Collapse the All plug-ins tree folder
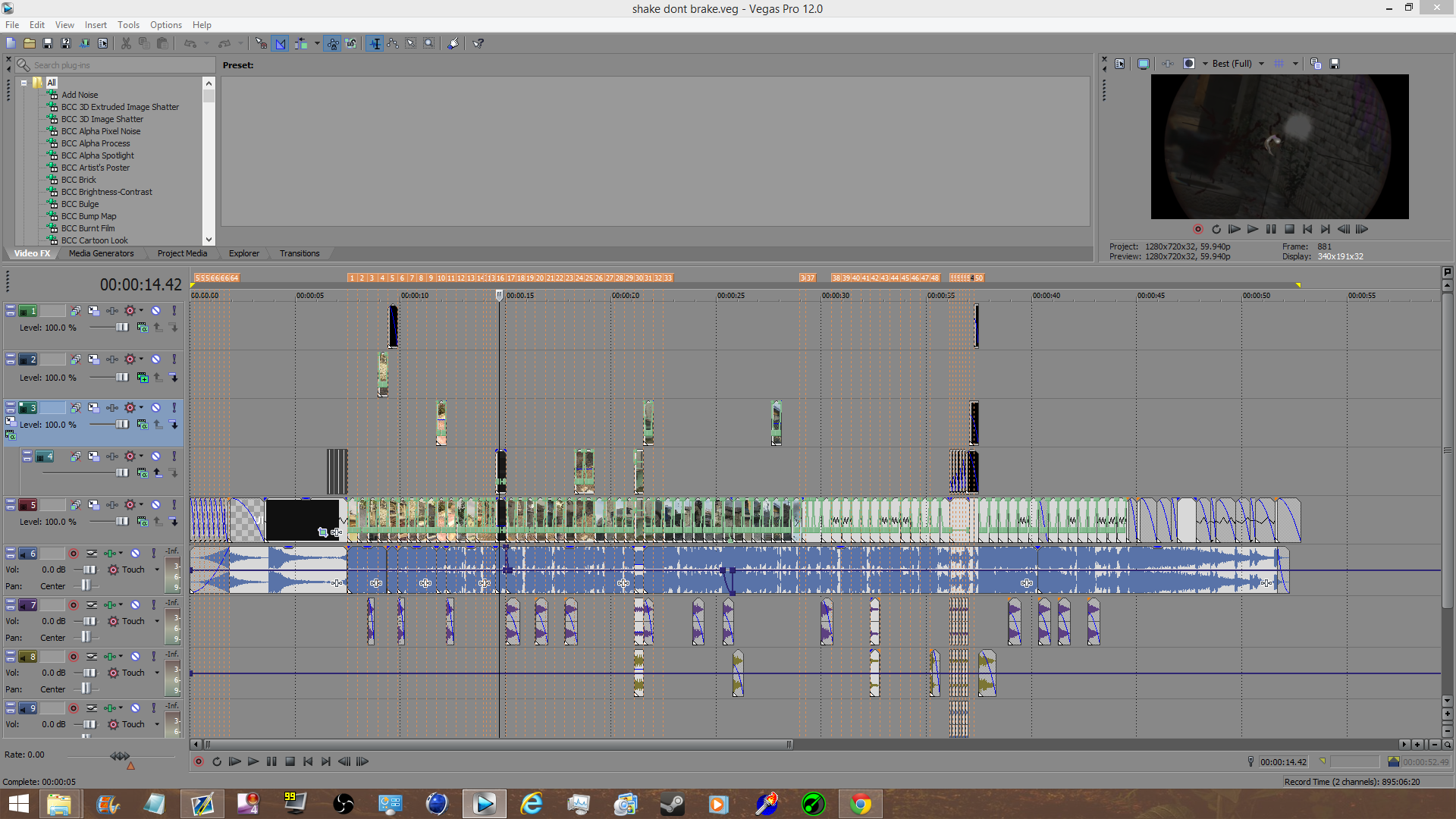1456x819 pixels. coord(24,83)
